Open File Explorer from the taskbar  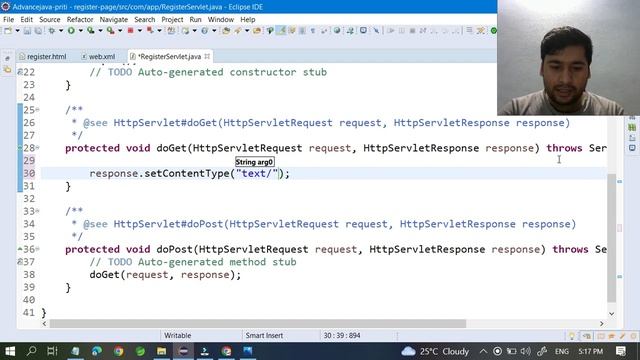(x=162, y=351)
